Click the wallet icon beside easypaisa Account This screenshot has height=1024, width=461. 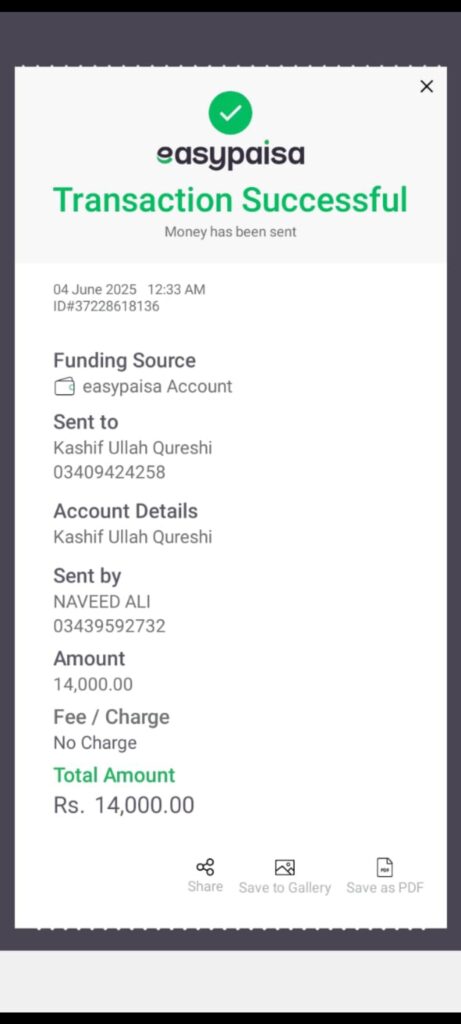[x=64, y=387]
